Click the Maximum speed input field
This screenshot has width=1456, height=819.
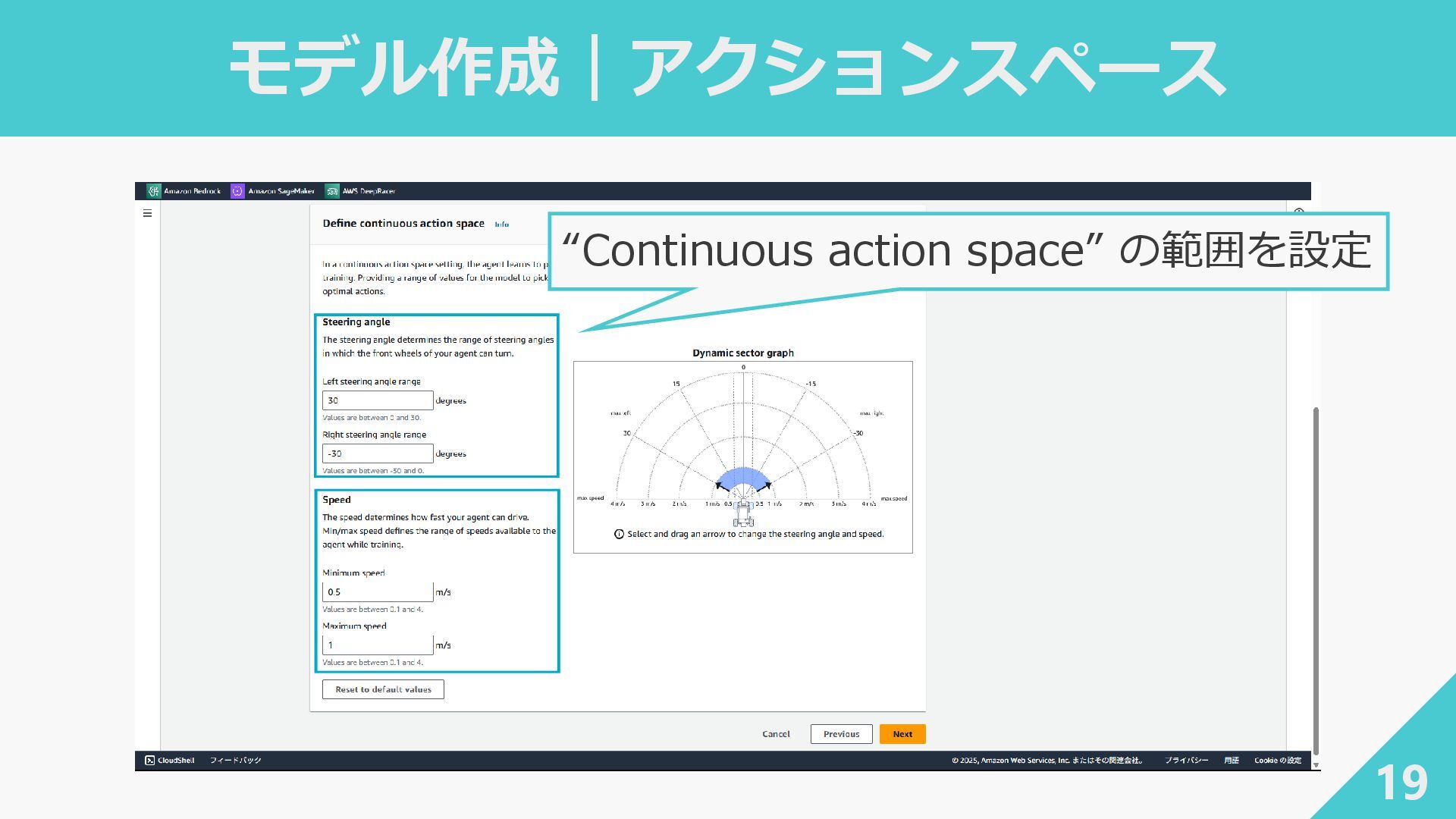coord(378,645)
